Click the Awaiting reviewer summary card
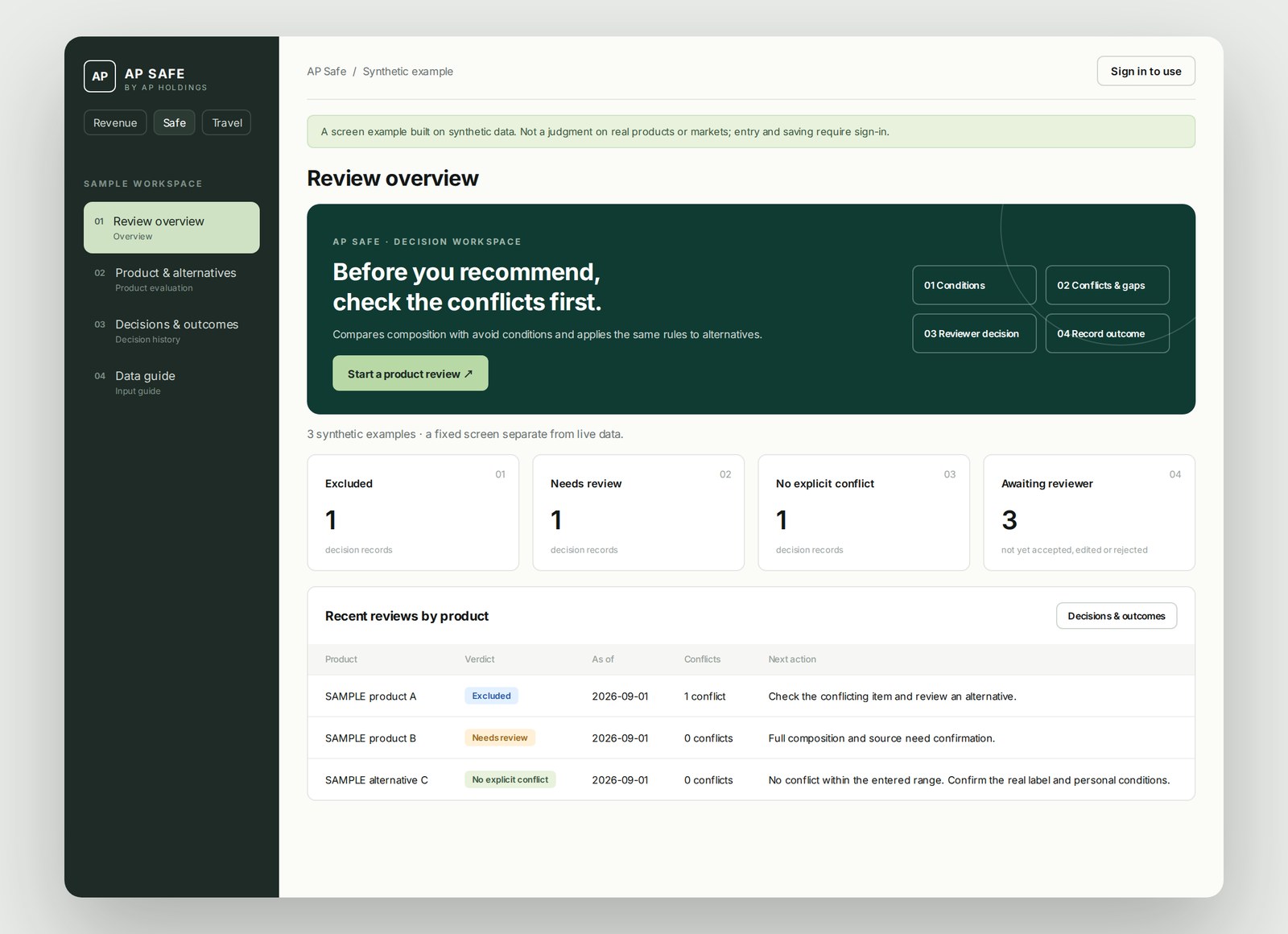Screen dimensions: 1288x934 [1089, 513]
